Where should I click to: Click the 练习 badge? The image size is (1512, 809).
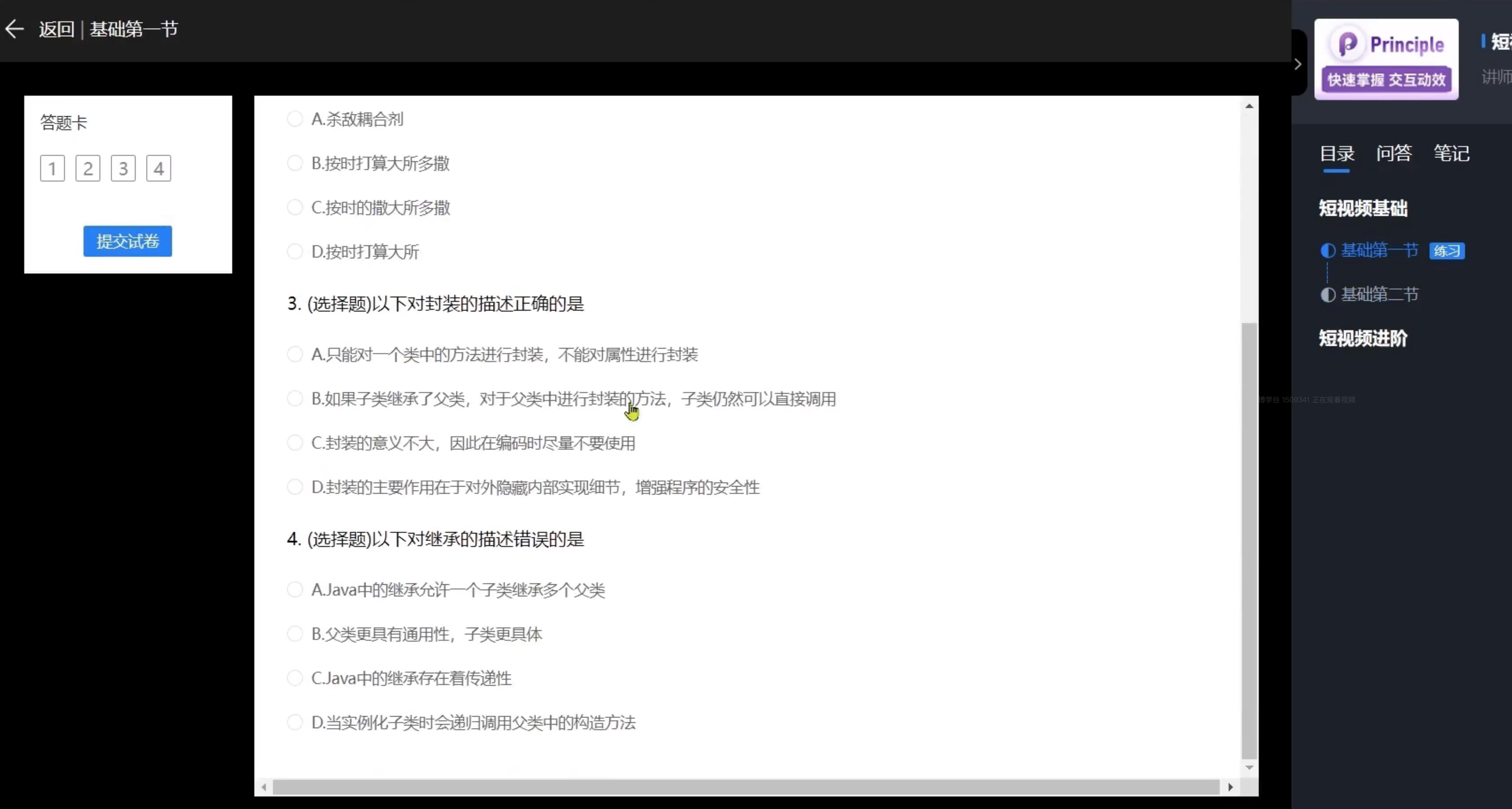click(x=1446, y=251)
